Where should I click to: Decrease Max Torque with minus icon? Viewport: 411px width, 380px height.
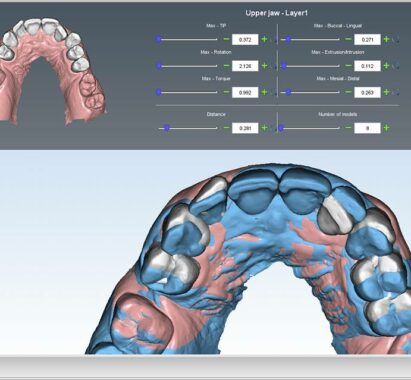226,92
